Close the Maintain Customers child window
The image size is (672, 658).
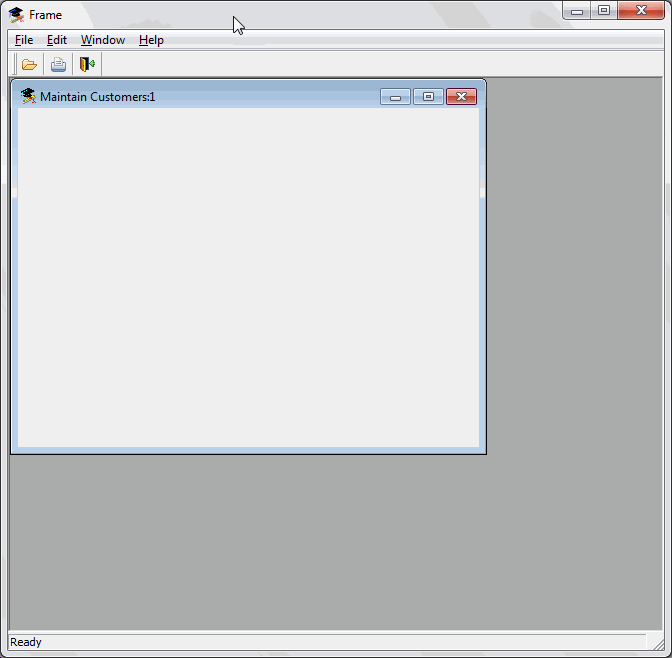(x=461, y=97)
